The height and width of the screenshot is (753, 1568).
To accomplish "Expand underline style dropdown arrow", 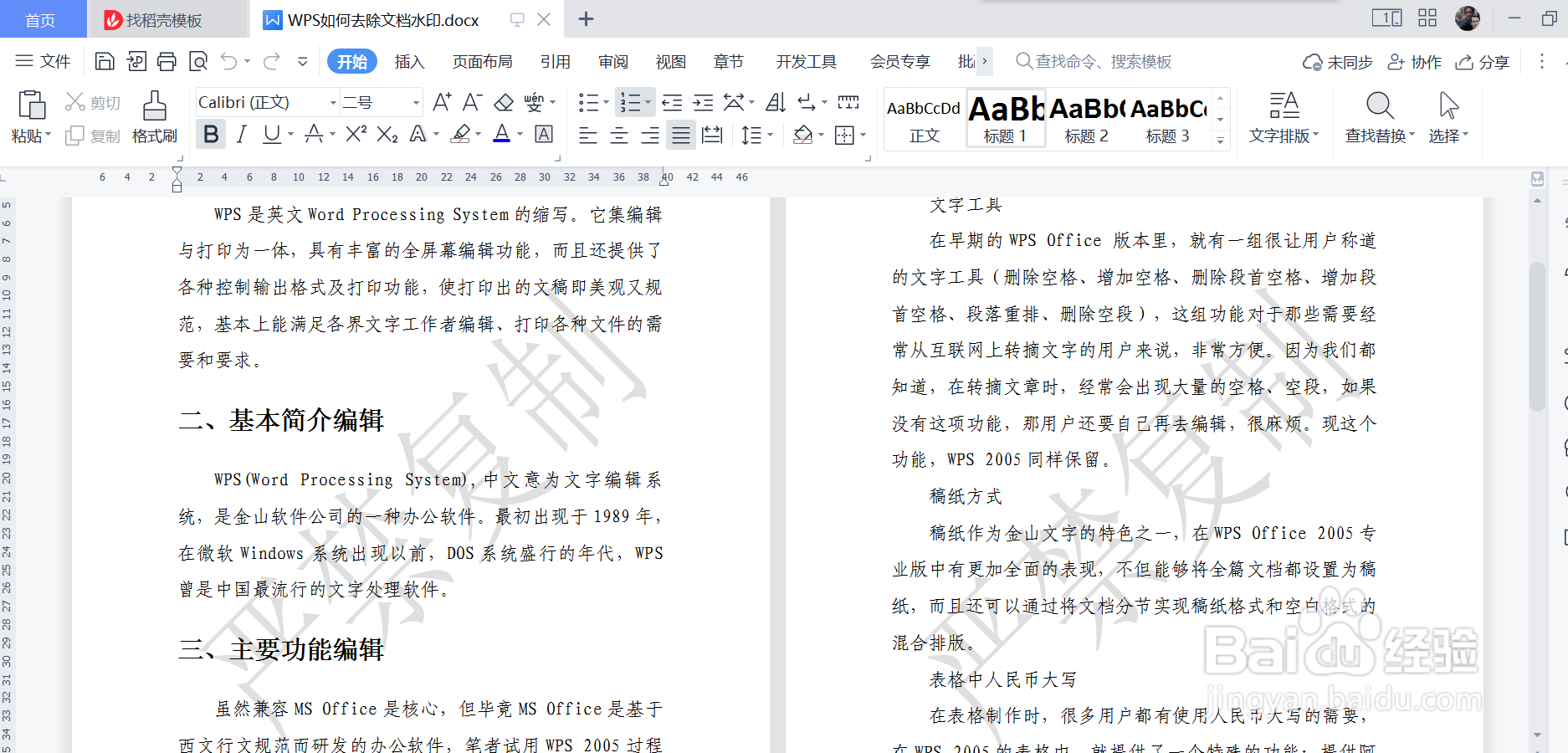I will (x=290, y=134).
